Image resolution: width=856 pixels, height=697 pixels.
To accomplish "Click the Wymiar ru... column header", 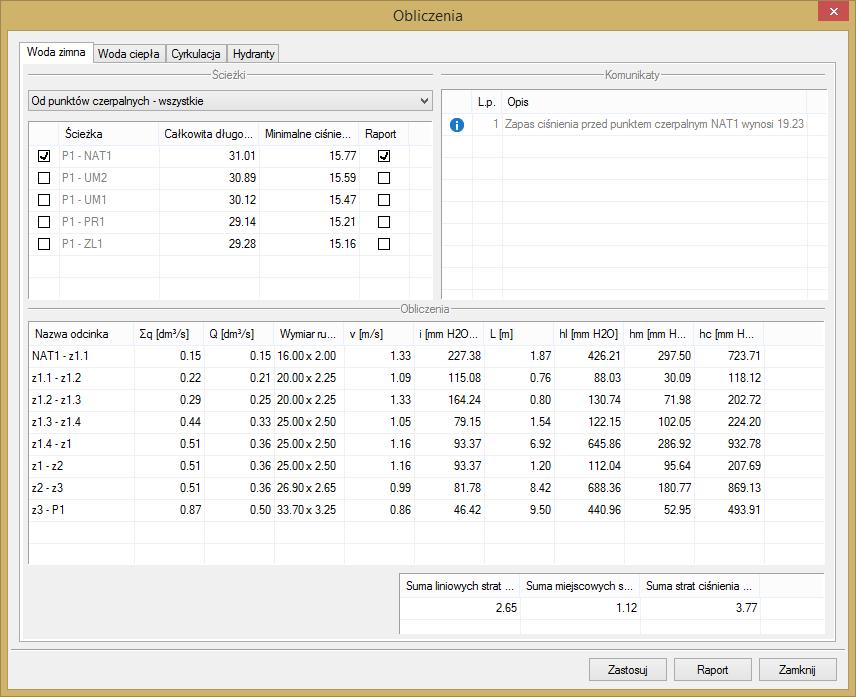I will coord(309,334).
